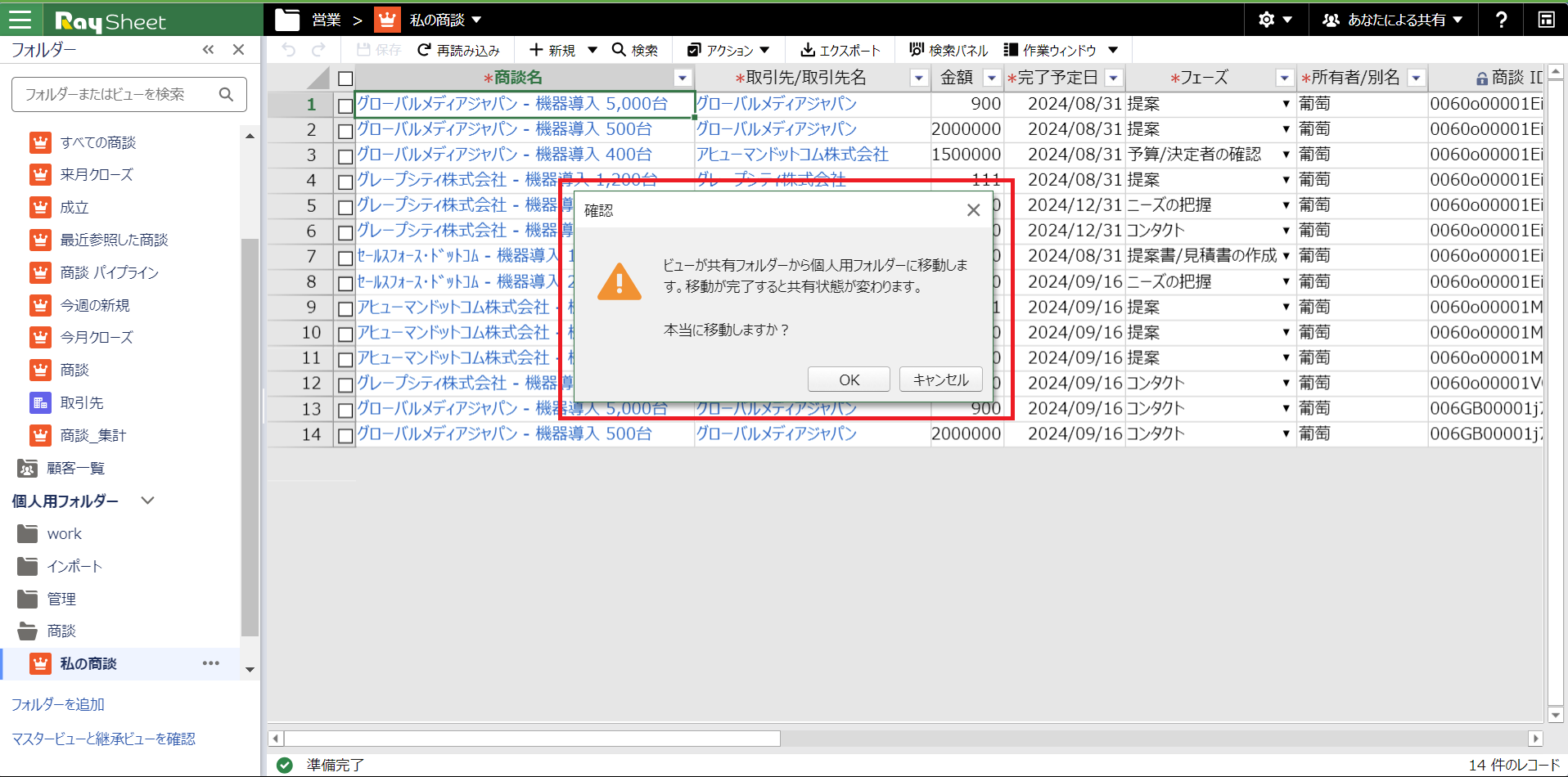The width and height of the screenshot is (1568, 777).
Task: Open the アヒューマンドットコム株式会社 account link in row 3
Action: coord(792,155)
